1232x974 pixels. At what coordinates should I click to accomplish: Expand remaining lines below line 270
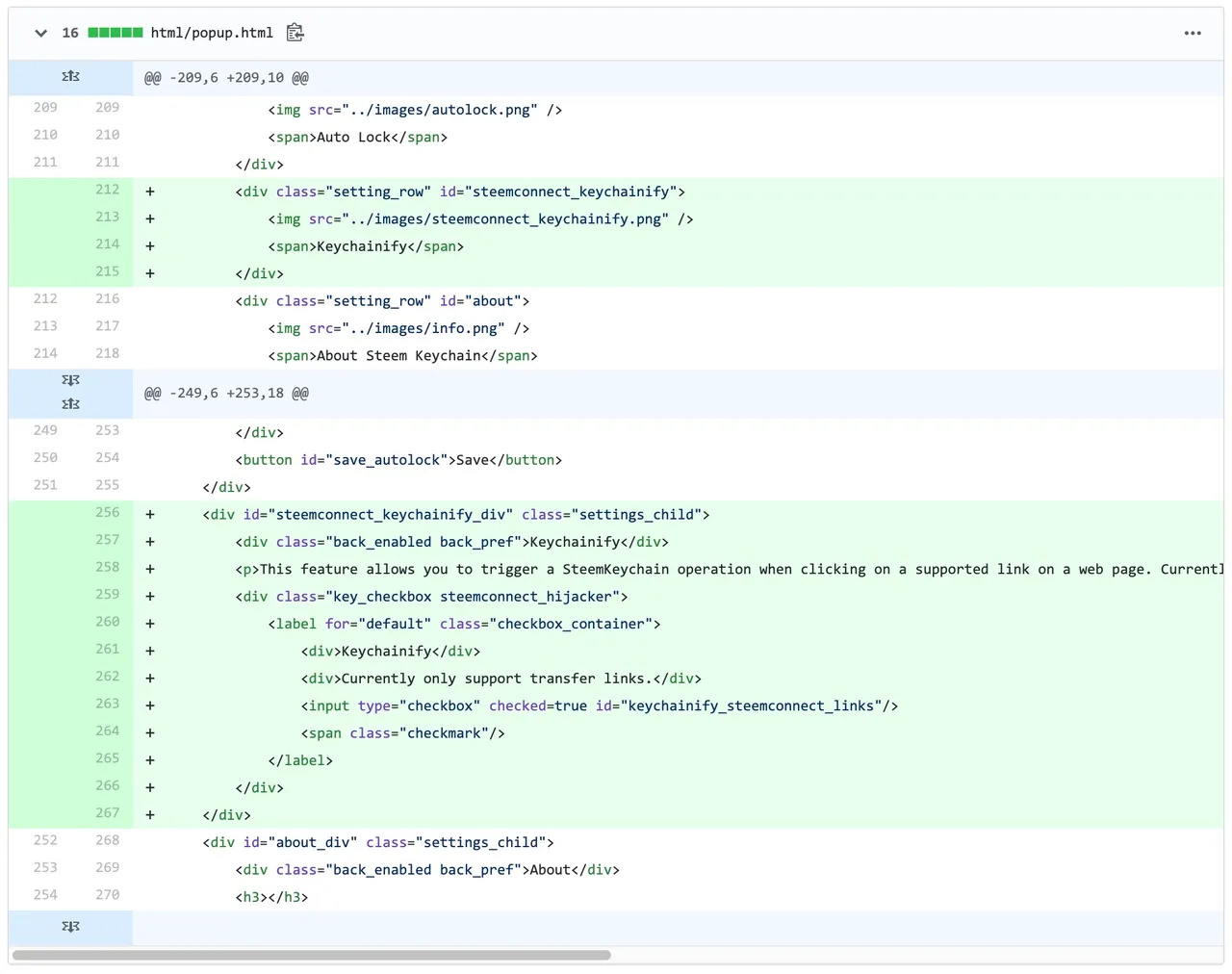point(70,927)
